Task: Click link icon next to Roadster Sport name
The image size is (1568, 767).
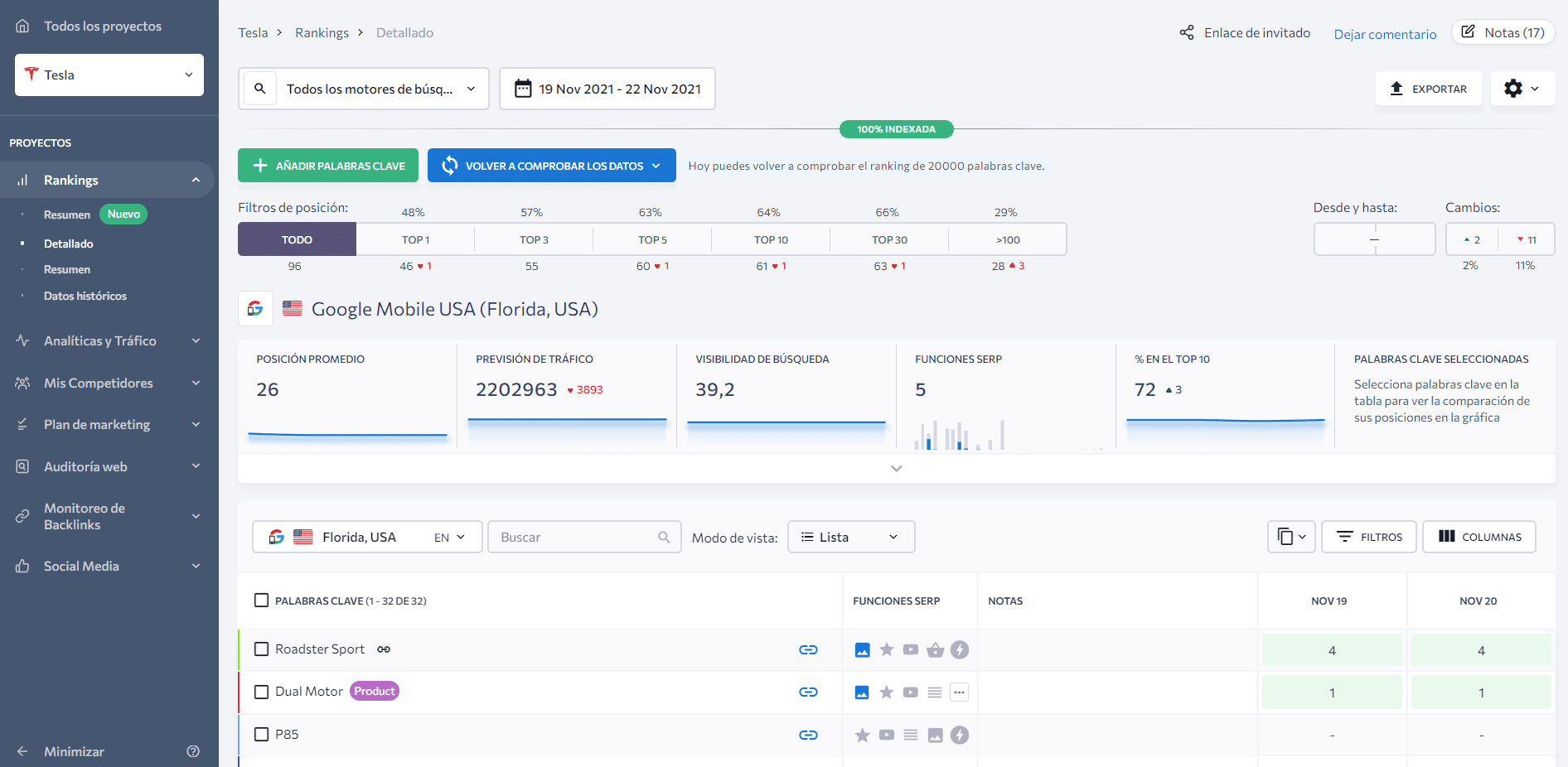Action: click(384, 649)
